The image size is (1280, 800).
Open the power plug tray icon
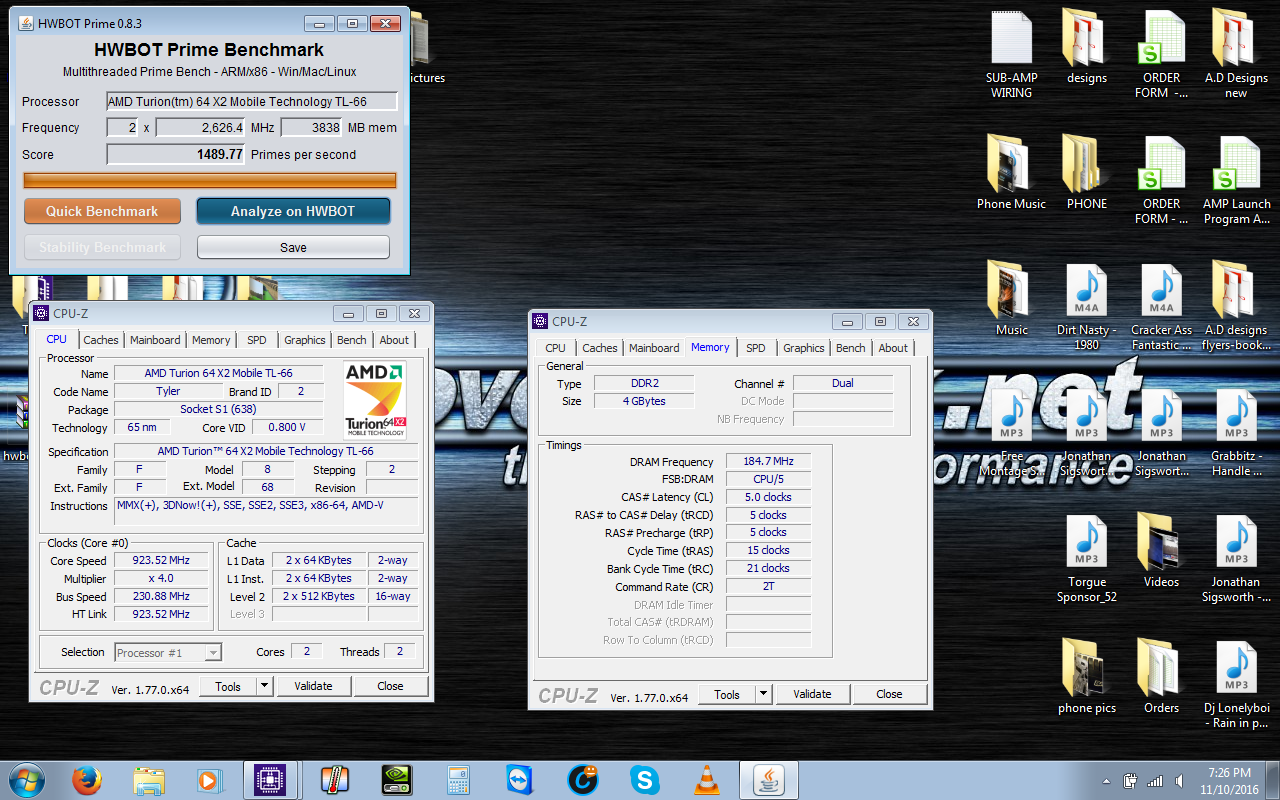(1130, 781)
